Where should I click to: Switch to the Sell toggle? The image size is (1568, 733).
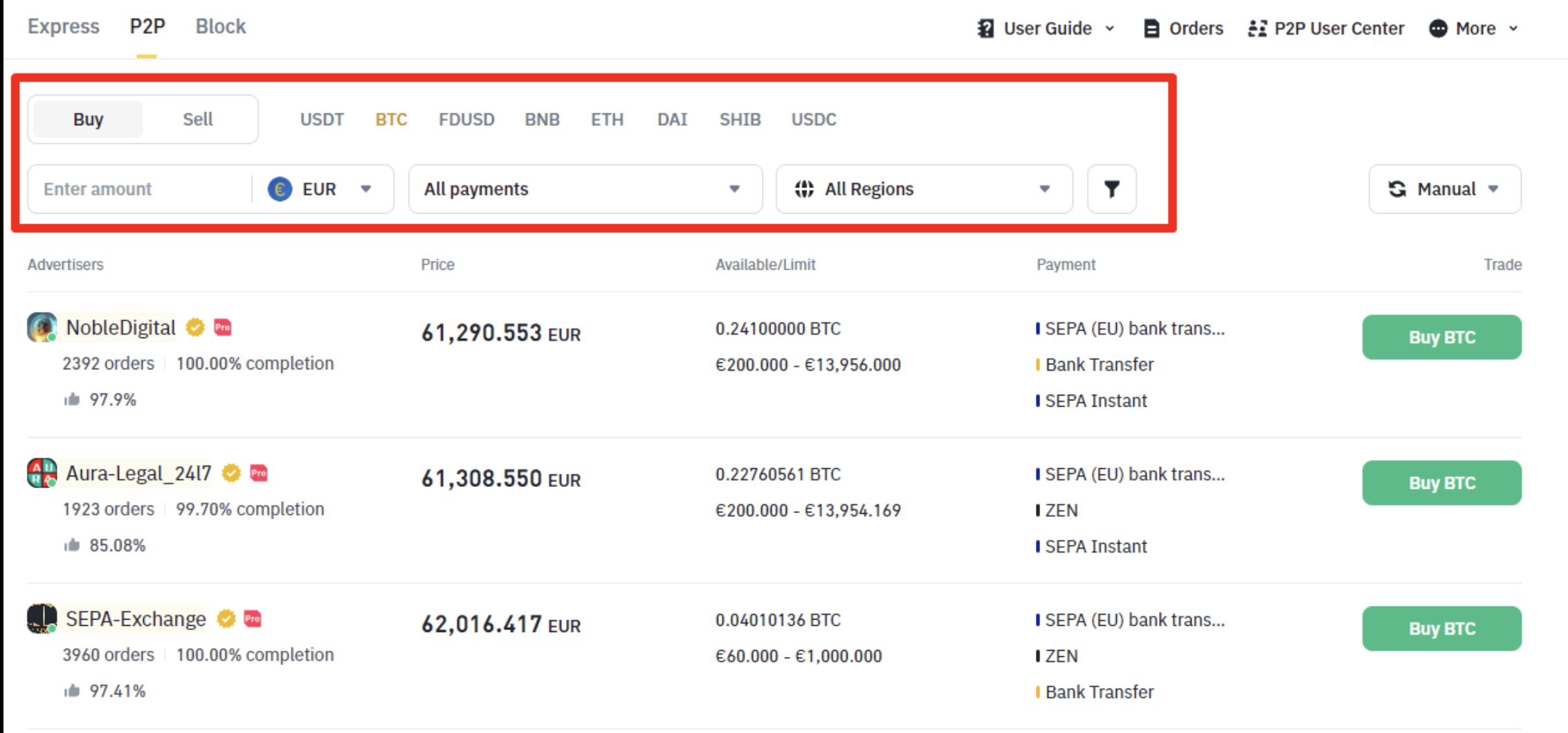[197, 120]
